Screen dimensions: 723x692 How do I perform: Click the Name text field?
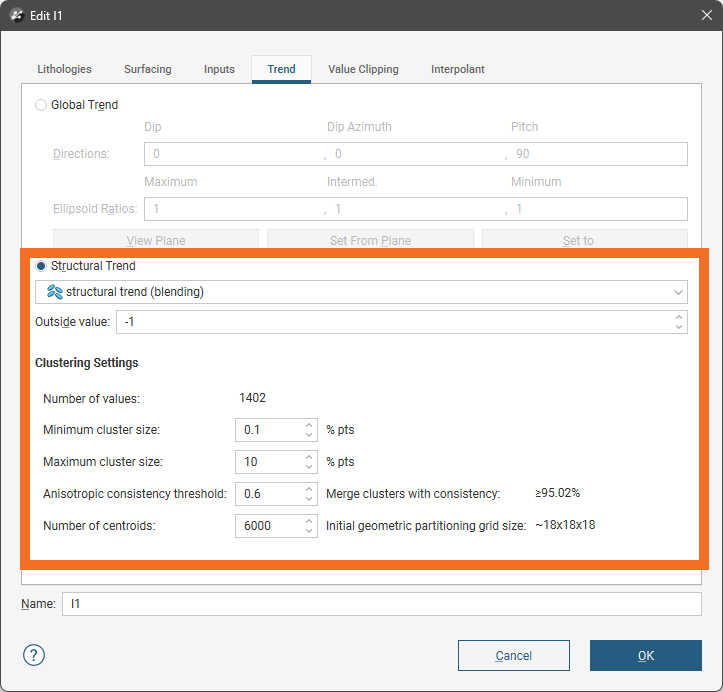point(381,604)
